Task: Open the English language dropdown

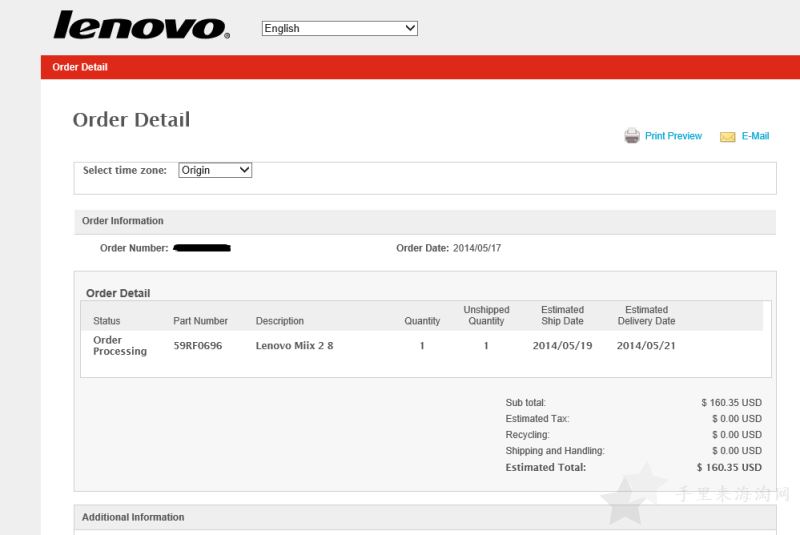Action: point(340,28)
